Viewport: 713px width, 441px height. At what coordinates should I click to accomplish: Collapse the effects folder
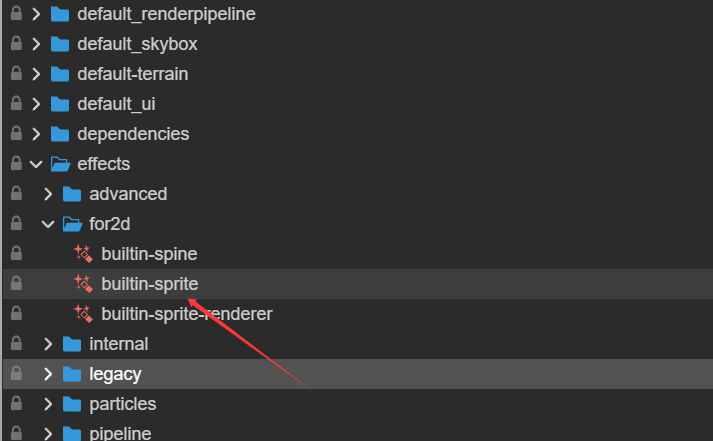[x=36, y=164]
